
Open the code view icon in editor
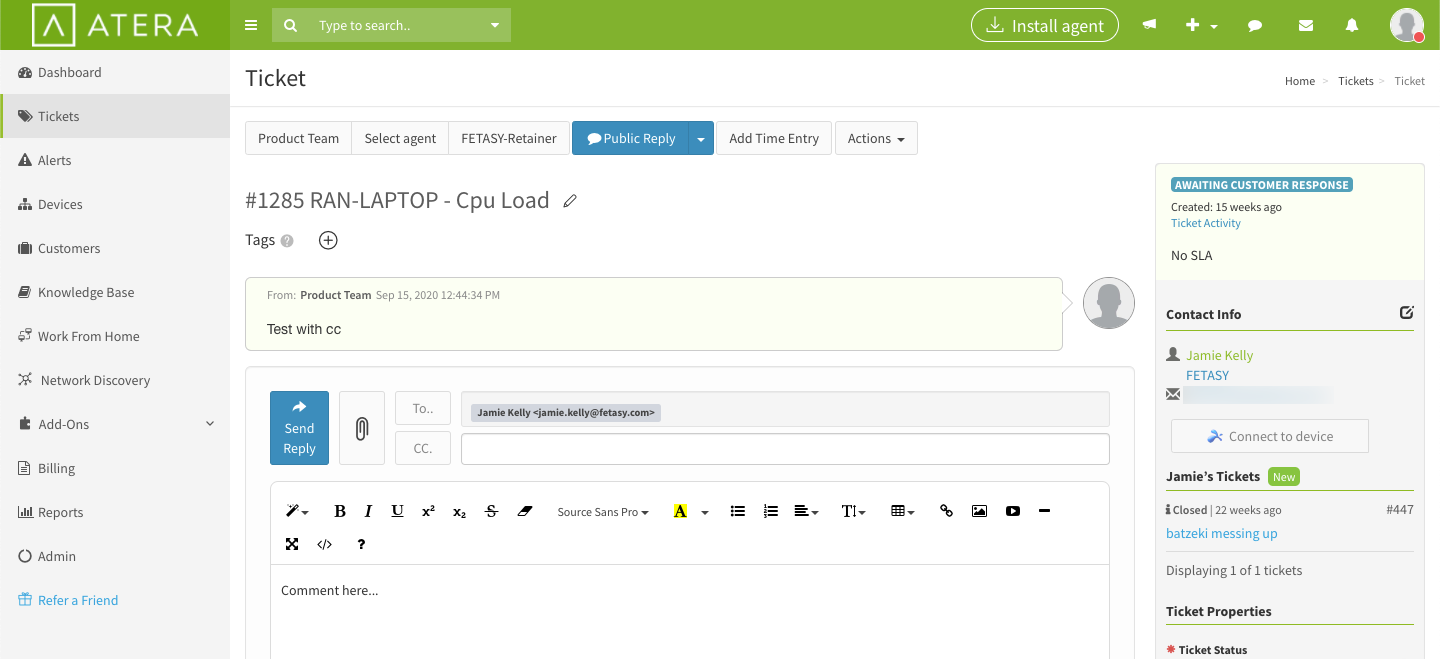(324, 544)
